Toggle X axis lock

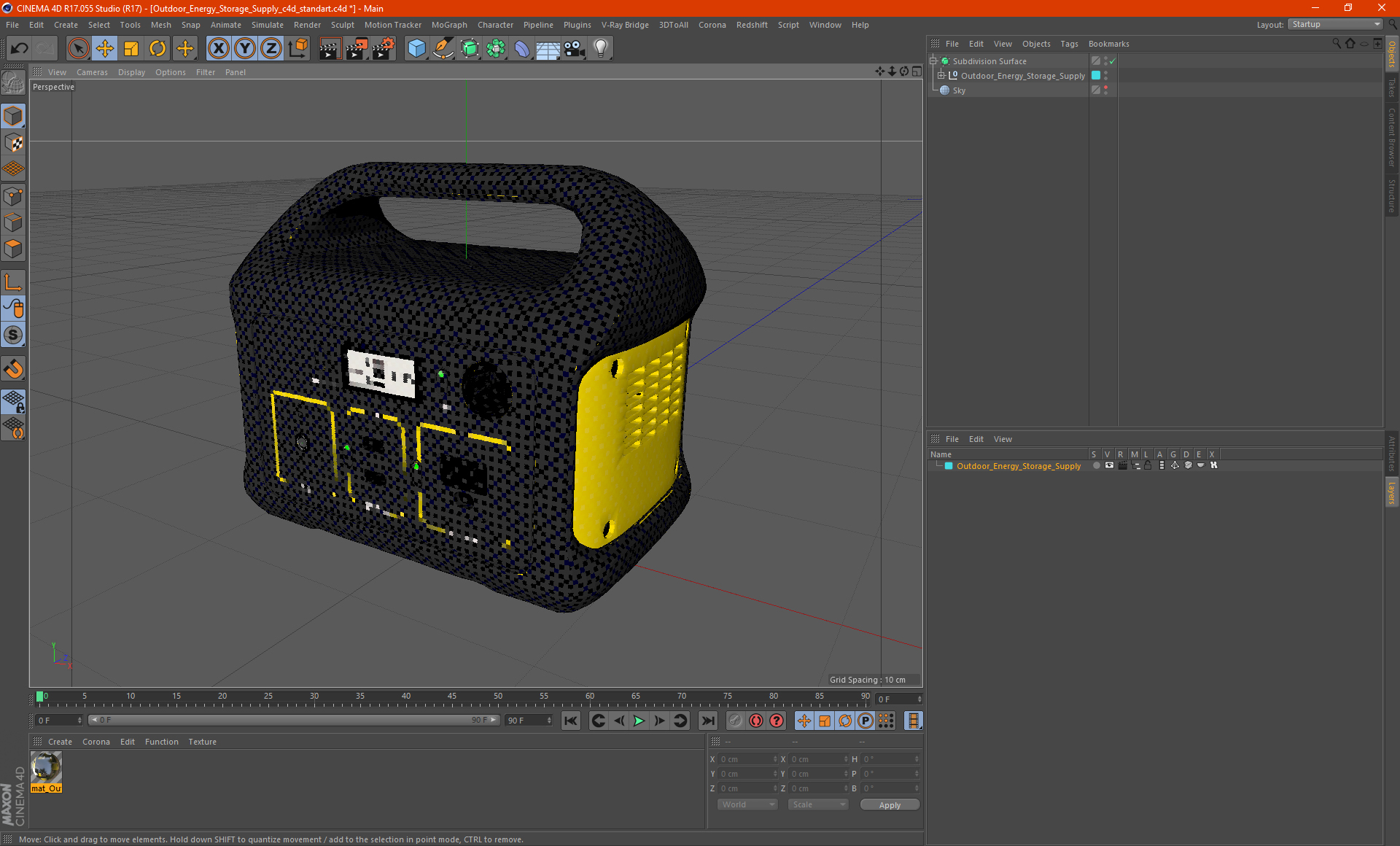point(218,49)
